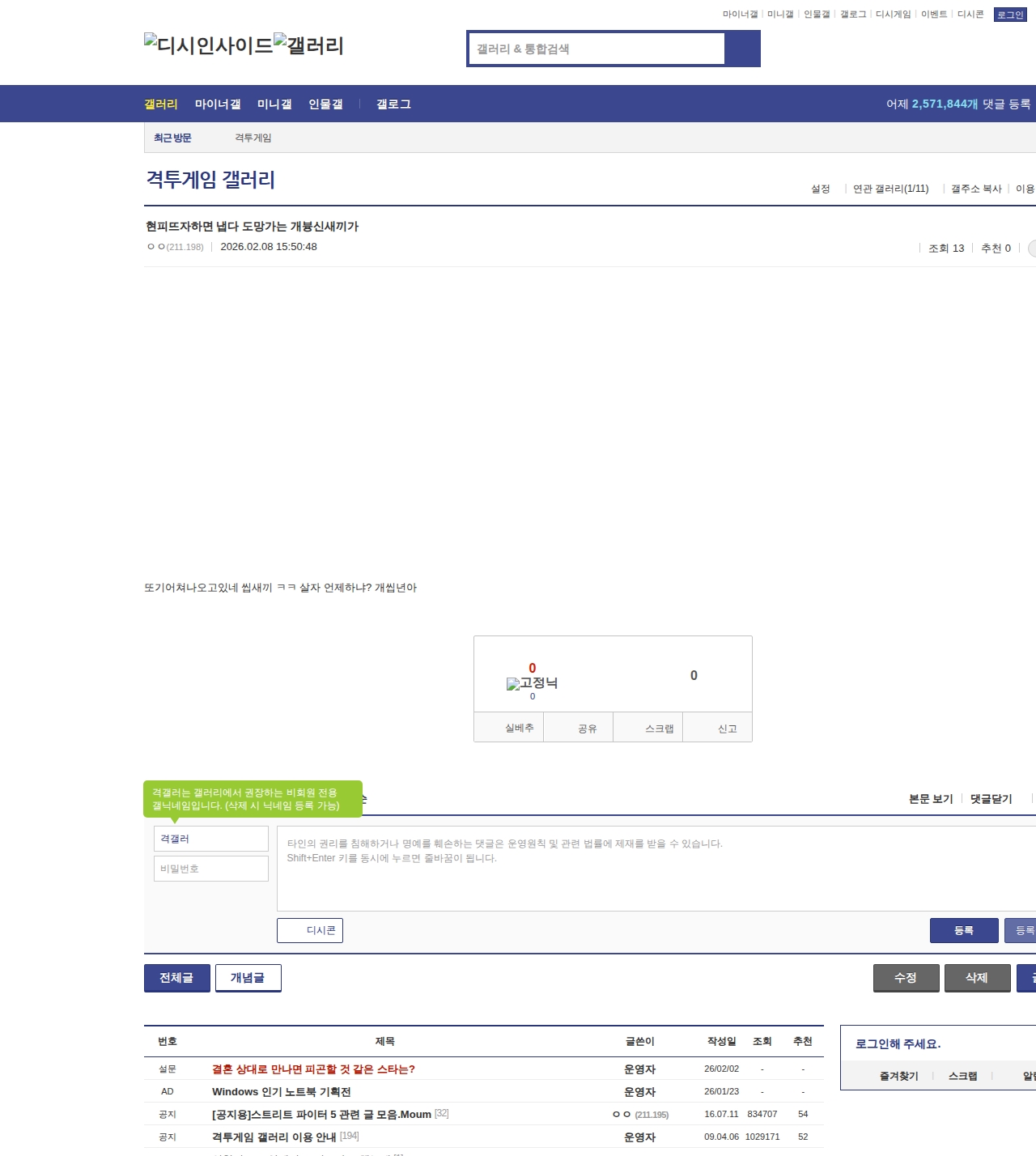Click the 제목 column header
The height and width of the screenshot is (1156, 1036).
coord(385,1042)
